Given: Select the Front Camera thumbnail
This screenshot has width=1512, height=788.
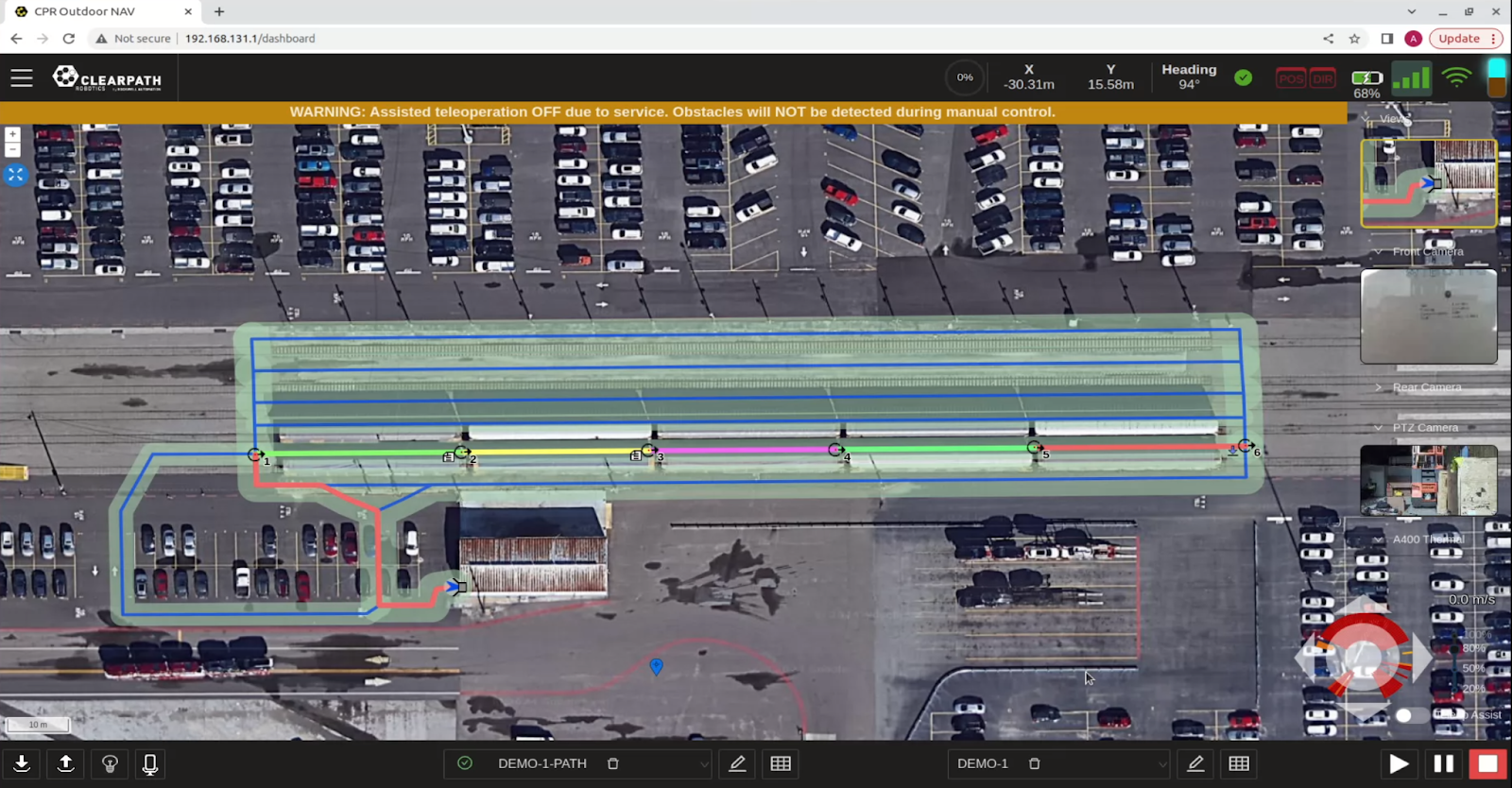Looking at the screenshot, I should point(1428,317).
